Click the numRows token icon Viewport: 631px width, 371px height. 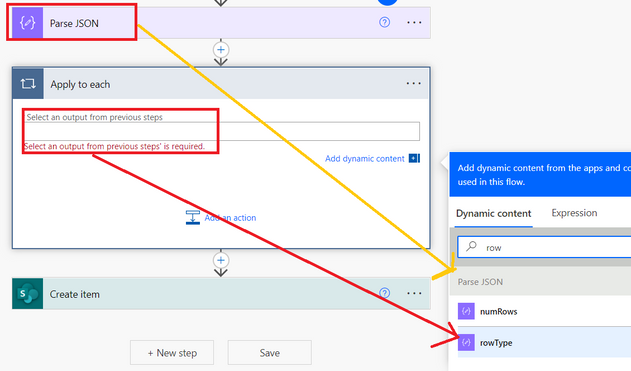point(466,311)
